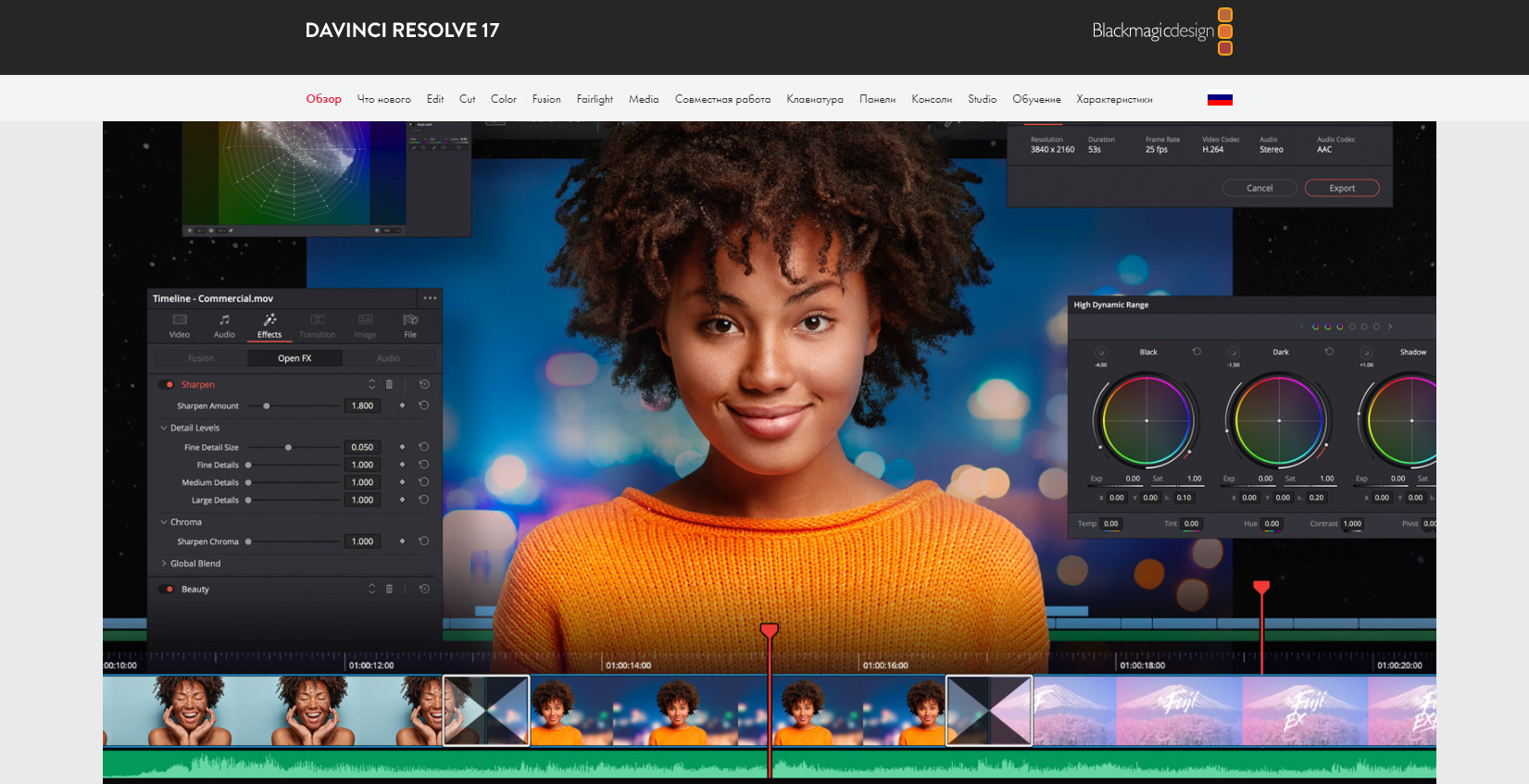Screen dimensions: 1529x784
Task: Adjust the Sharpen Amount slider
Action: point(294,405)
